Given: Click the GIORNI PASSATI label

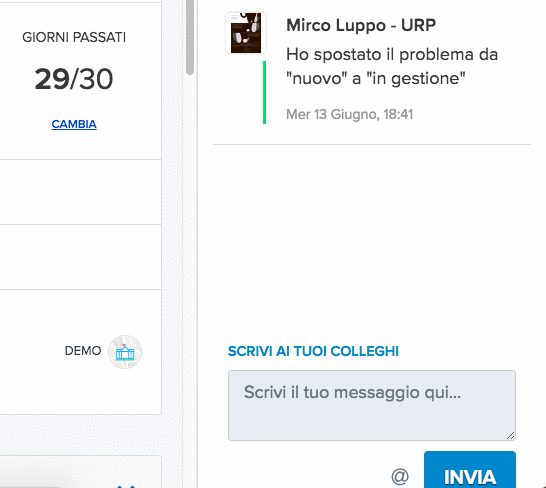Looking at the screenshot, I should 74,37.
